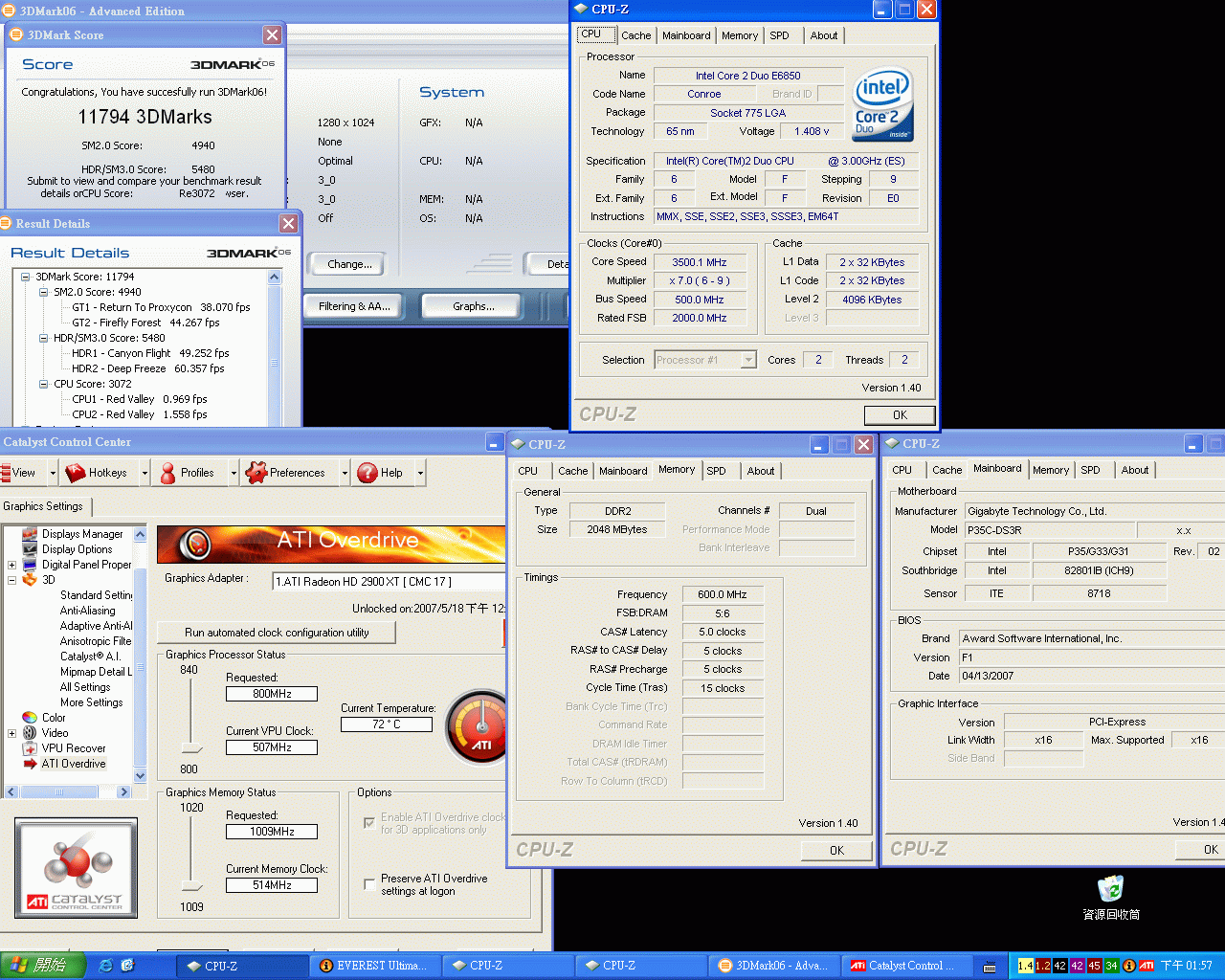1225x980 pixels.
Task: Open the Profiles dropdown arrow
Action: pos(234,473)
